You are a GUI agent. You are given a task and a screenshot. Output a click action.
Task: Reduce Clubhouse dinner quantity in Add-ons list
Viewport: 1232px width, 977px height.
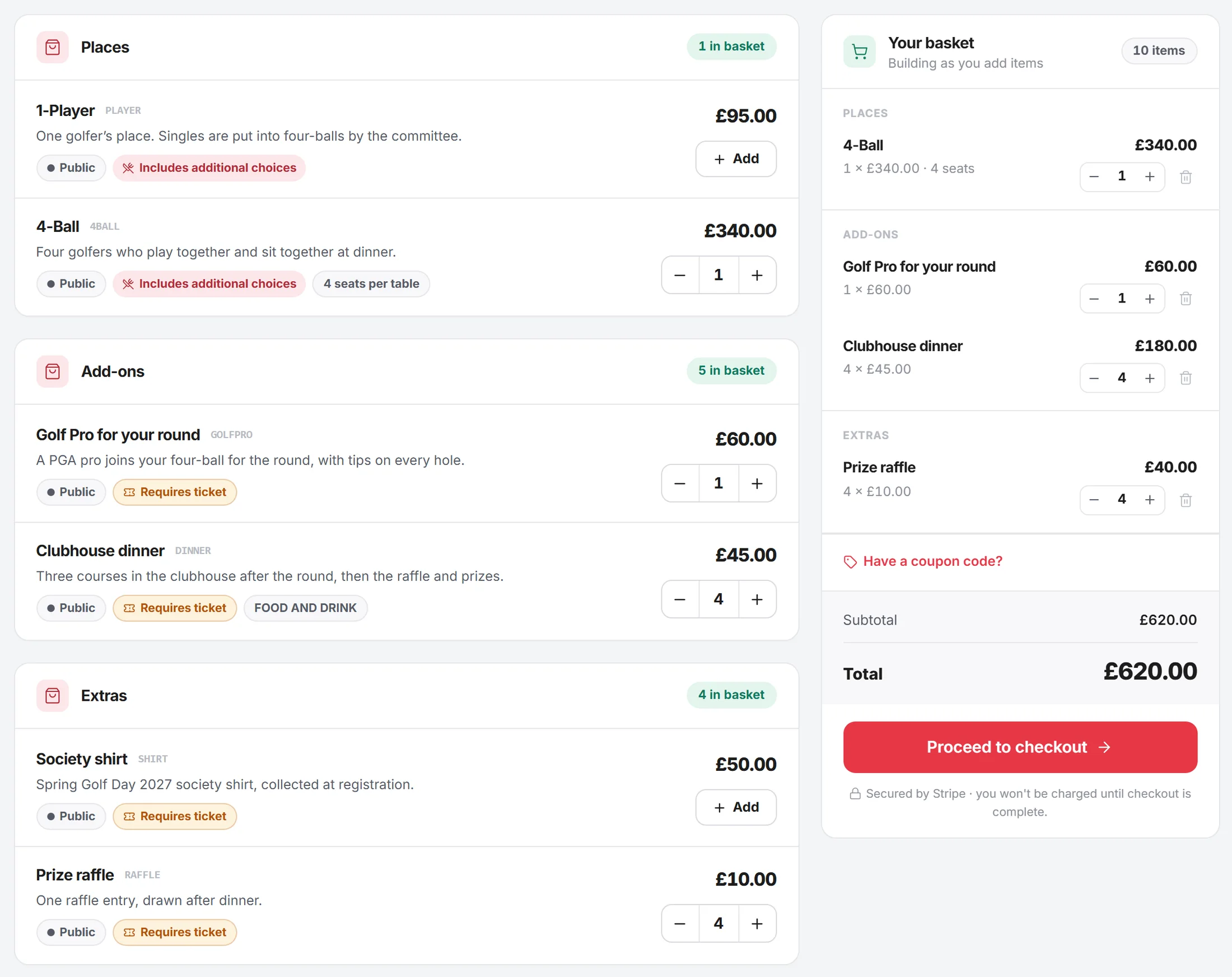(680, 599)
